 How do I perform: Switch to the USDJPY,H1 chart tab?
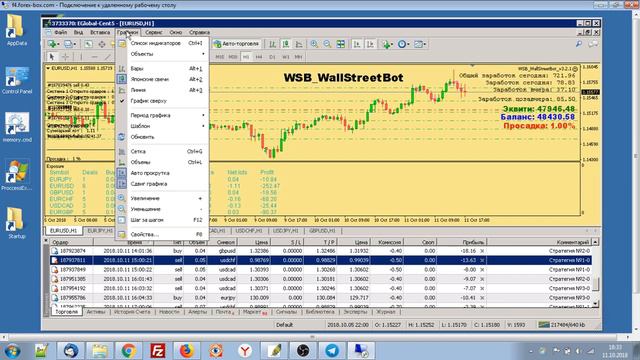[x=285, y=231]
